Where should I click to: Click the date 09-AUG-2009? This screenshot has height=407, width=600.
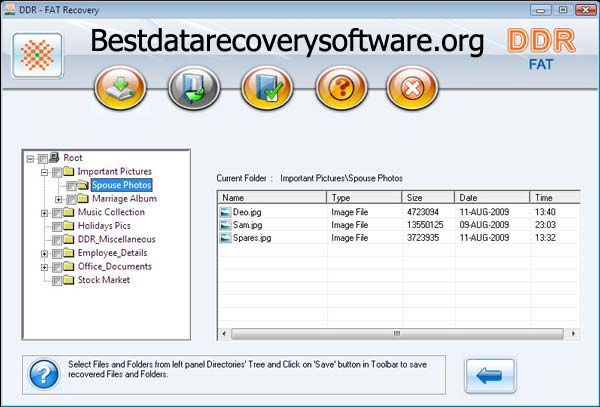pos(484,225)
